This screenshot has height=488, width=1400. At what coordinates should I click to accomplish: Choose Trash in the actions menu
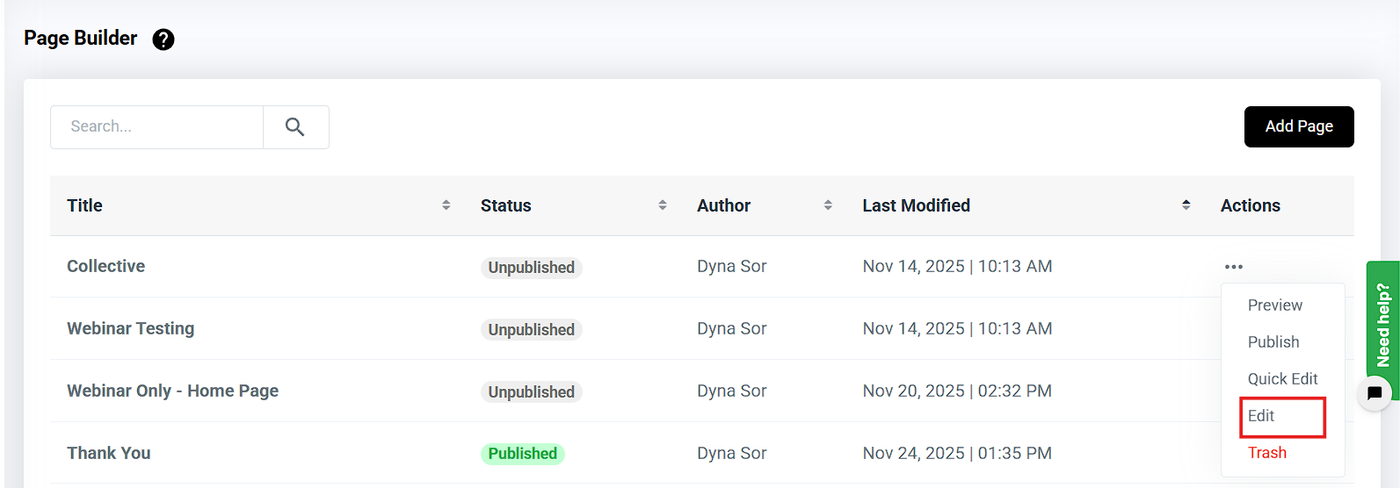point(1267,453)
